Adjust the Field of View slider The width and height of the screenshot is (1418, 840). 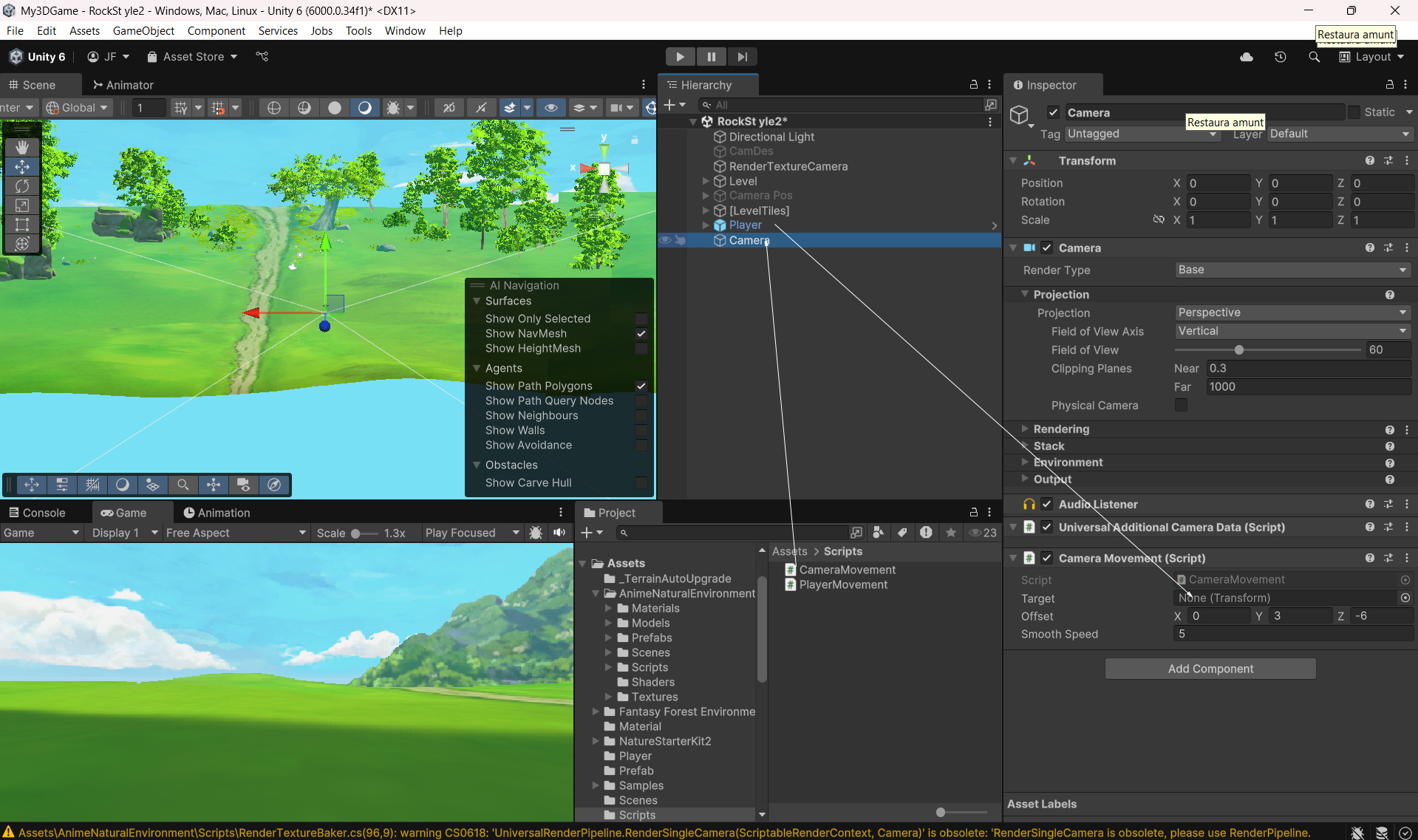pos(1239,350)
